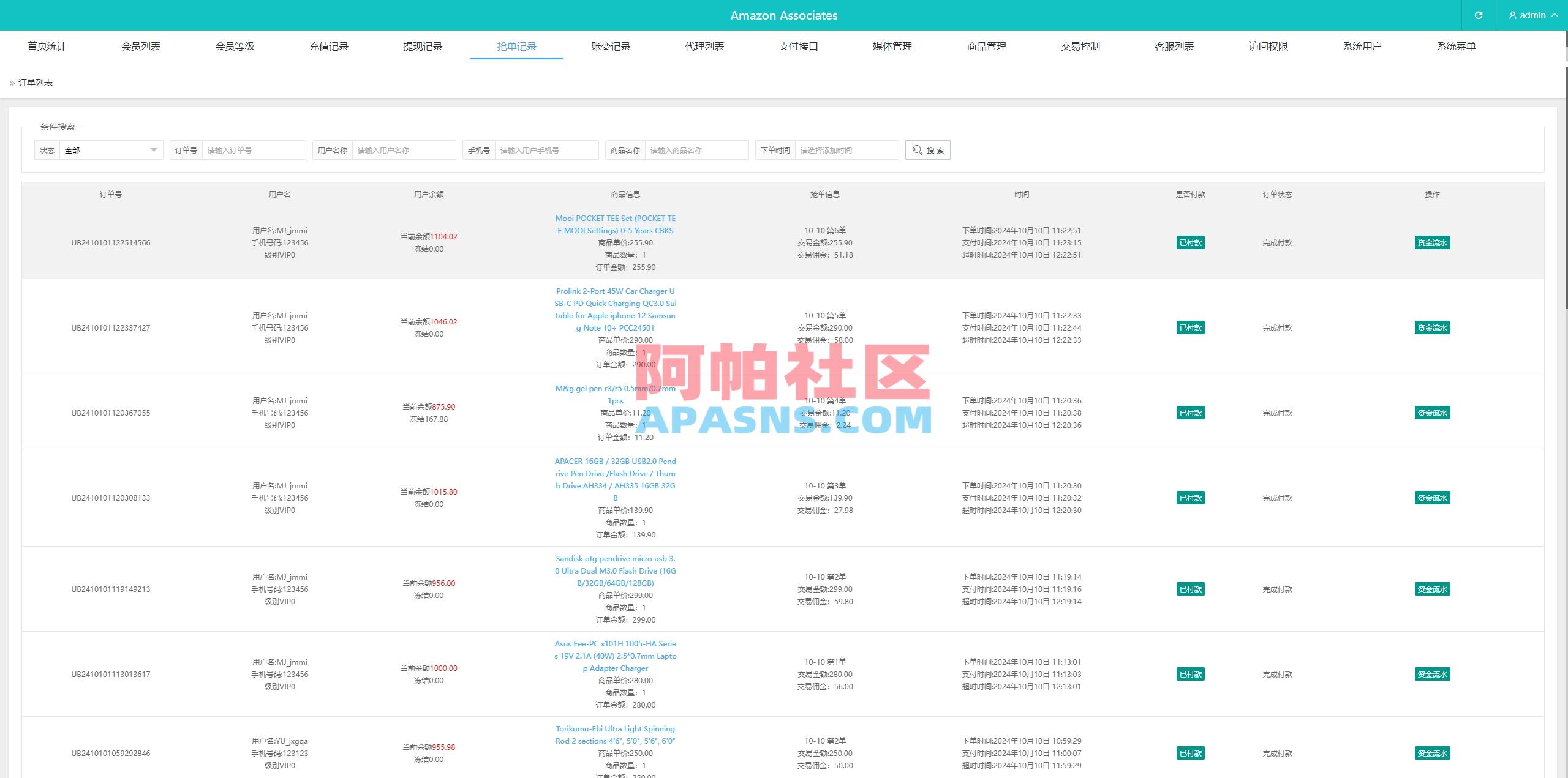Click the refresh icon in the top bar
The width and height of the screenshot is (1568, 778).
(x=1478, y=15)
